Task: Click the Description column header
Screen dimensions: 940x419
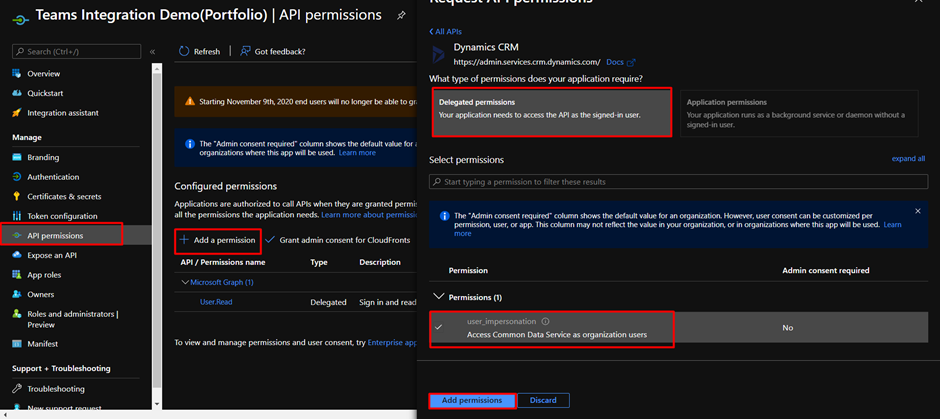Action: coord(379,262)
